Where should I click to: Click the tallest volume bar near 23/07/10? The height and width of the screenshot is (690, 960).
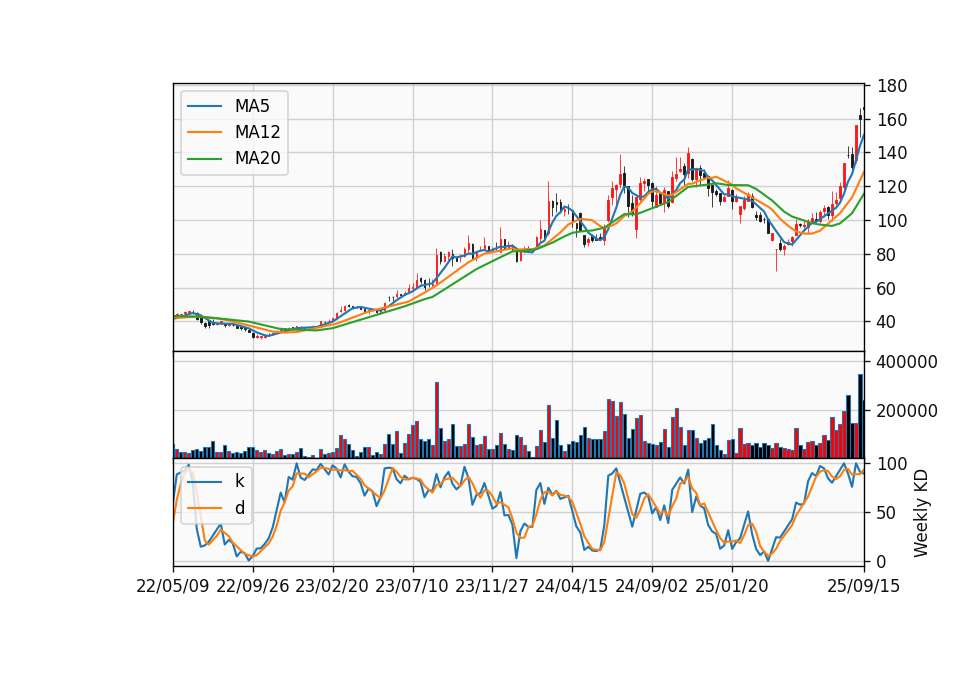[x=437, y=420]
